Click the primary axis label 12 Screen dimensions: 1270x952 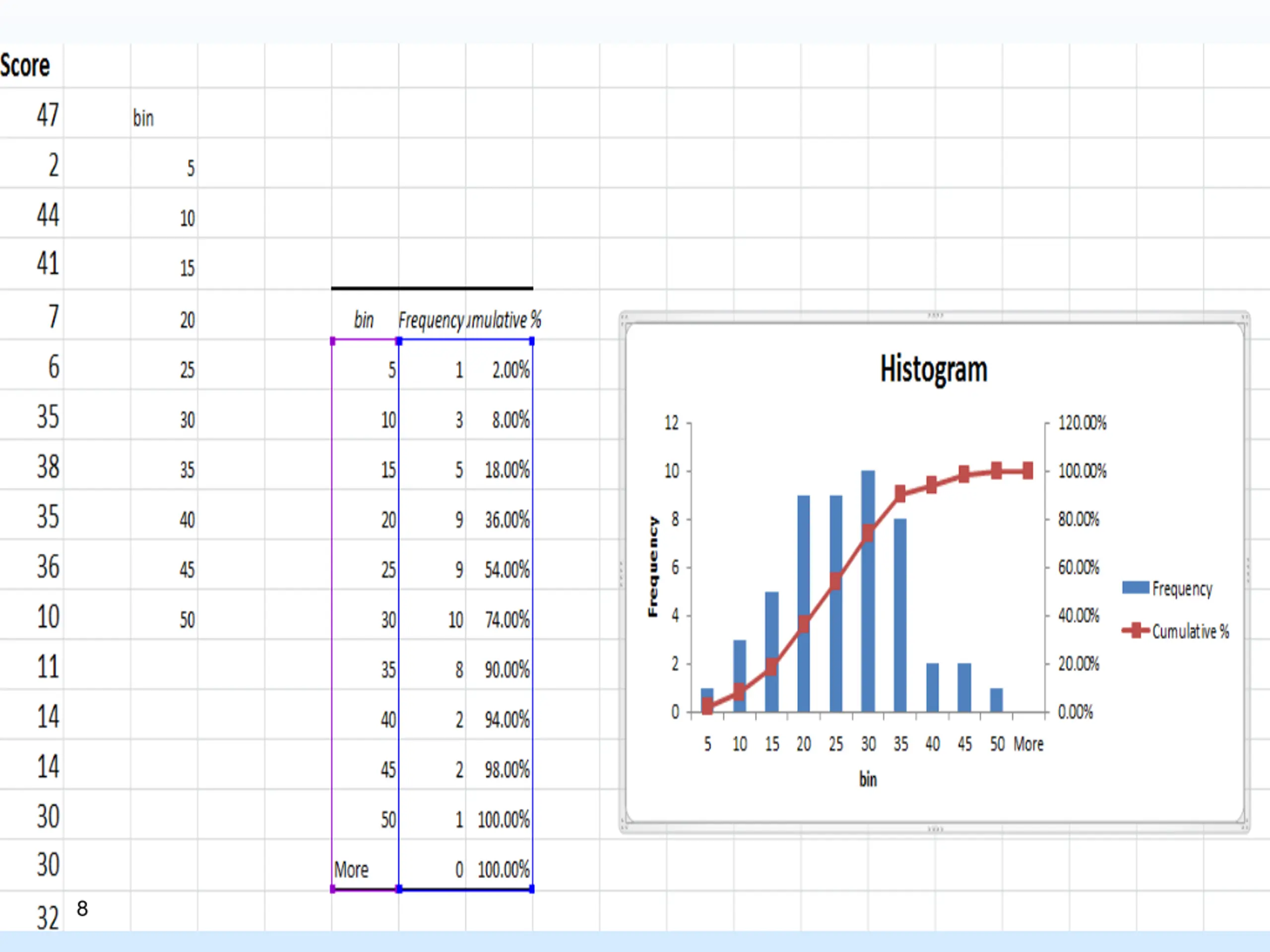tap(672, 423)
